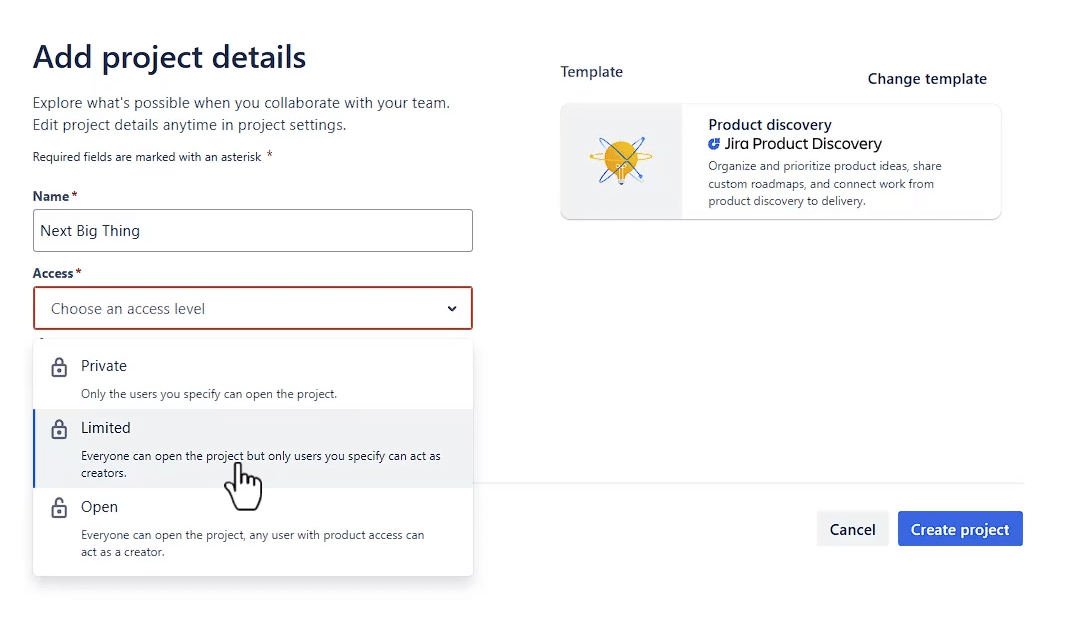Select the Open access option

253,527
